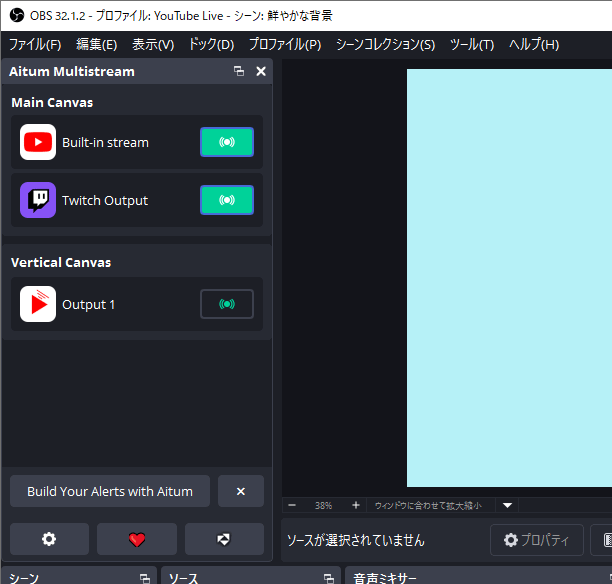Image resolution: width=612 pixels, height=584 pixels.
Task: Click ウィンドウに合わせて拡大縮小 scaling label
Action: click(428, 506)
